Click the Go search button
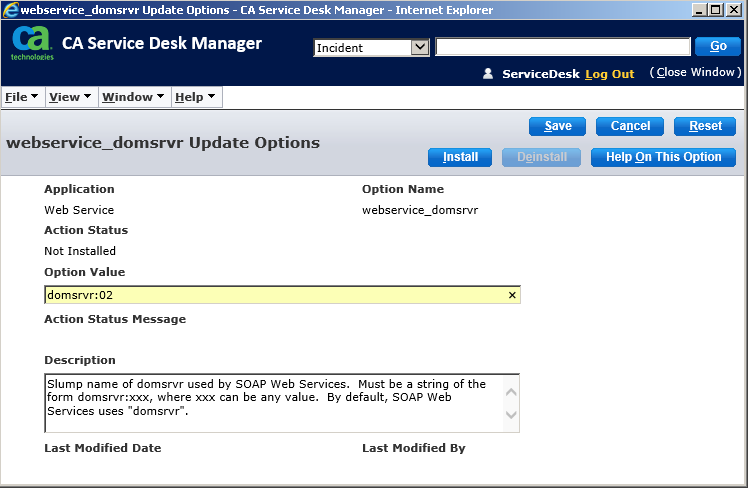 tap(717, 46)
